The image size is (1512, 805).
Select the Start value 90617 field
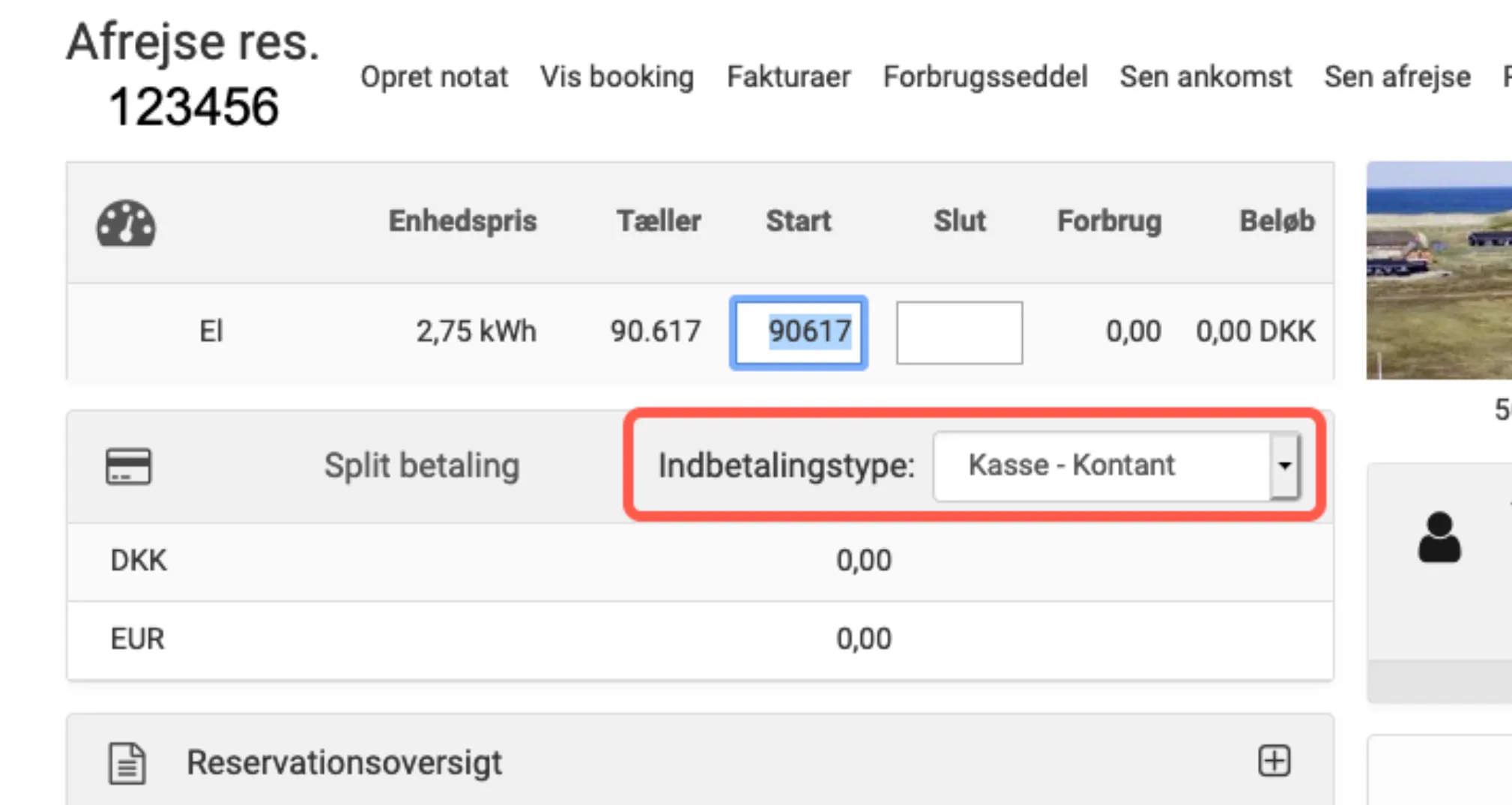tap(798, 332)
